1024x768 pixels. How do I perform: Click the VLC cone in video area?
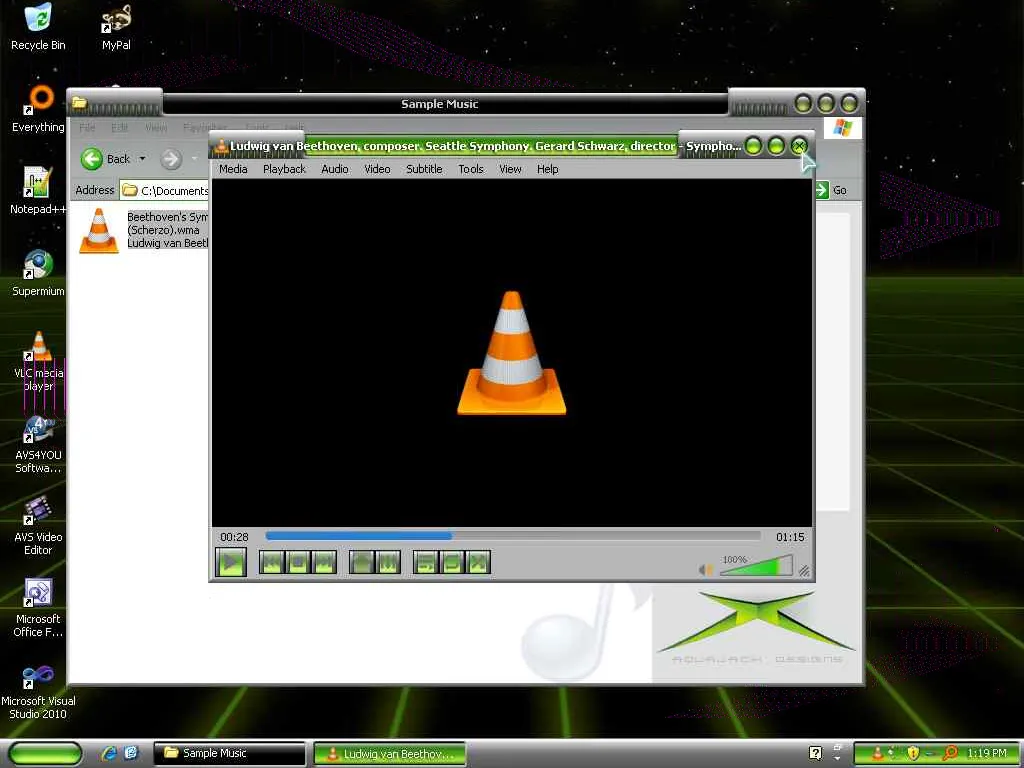point(511,353)
